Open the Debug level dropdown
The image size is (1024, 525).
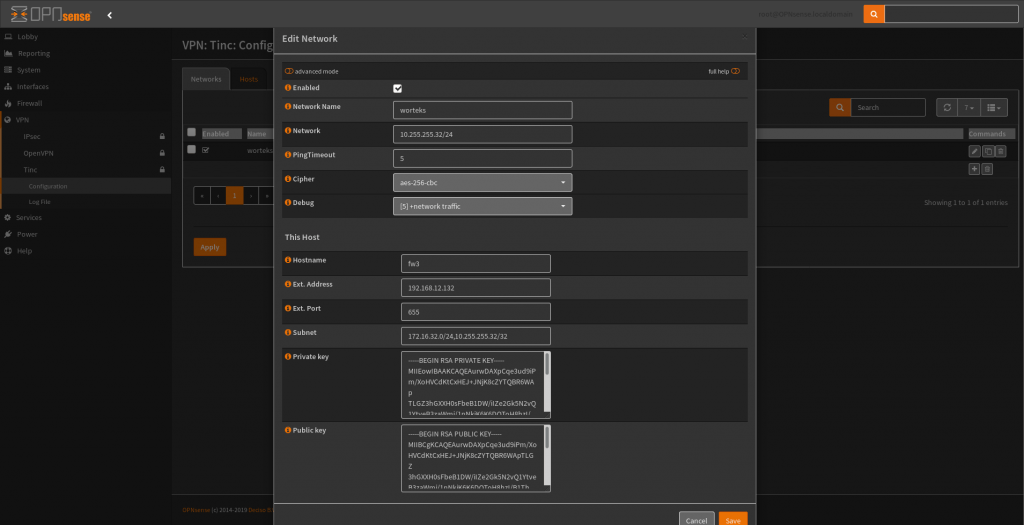(x=482, y=206)
